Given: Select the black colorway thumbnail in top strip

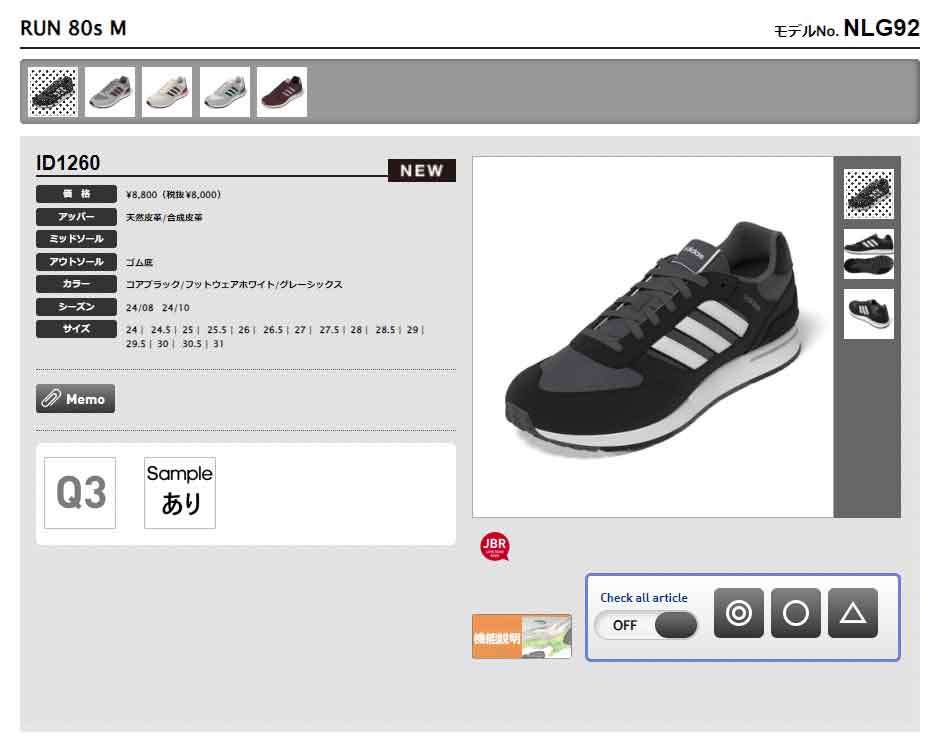Looking at the screenshot, I should (53, 92).
